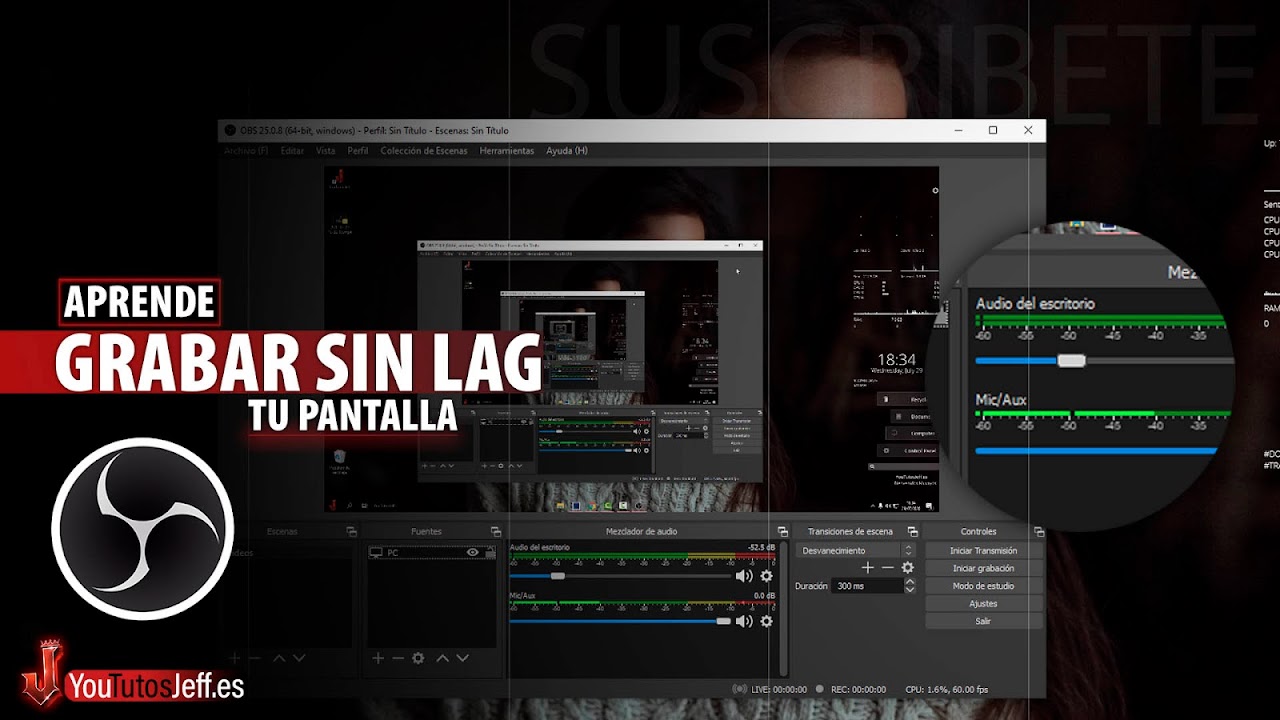Viewport: 1280px width, 720px height.
Task: Open transition properties gear icon
Action: [x=908, y=567]
